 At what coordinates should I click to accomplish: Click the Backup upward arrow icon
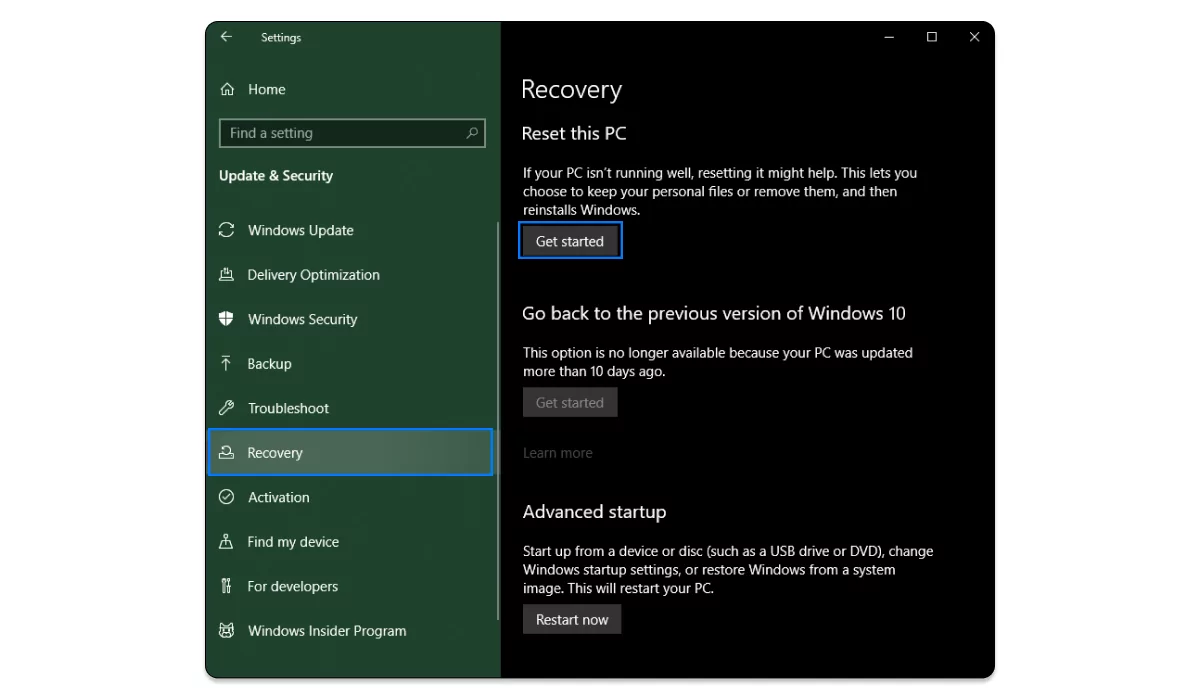[227, 364]
